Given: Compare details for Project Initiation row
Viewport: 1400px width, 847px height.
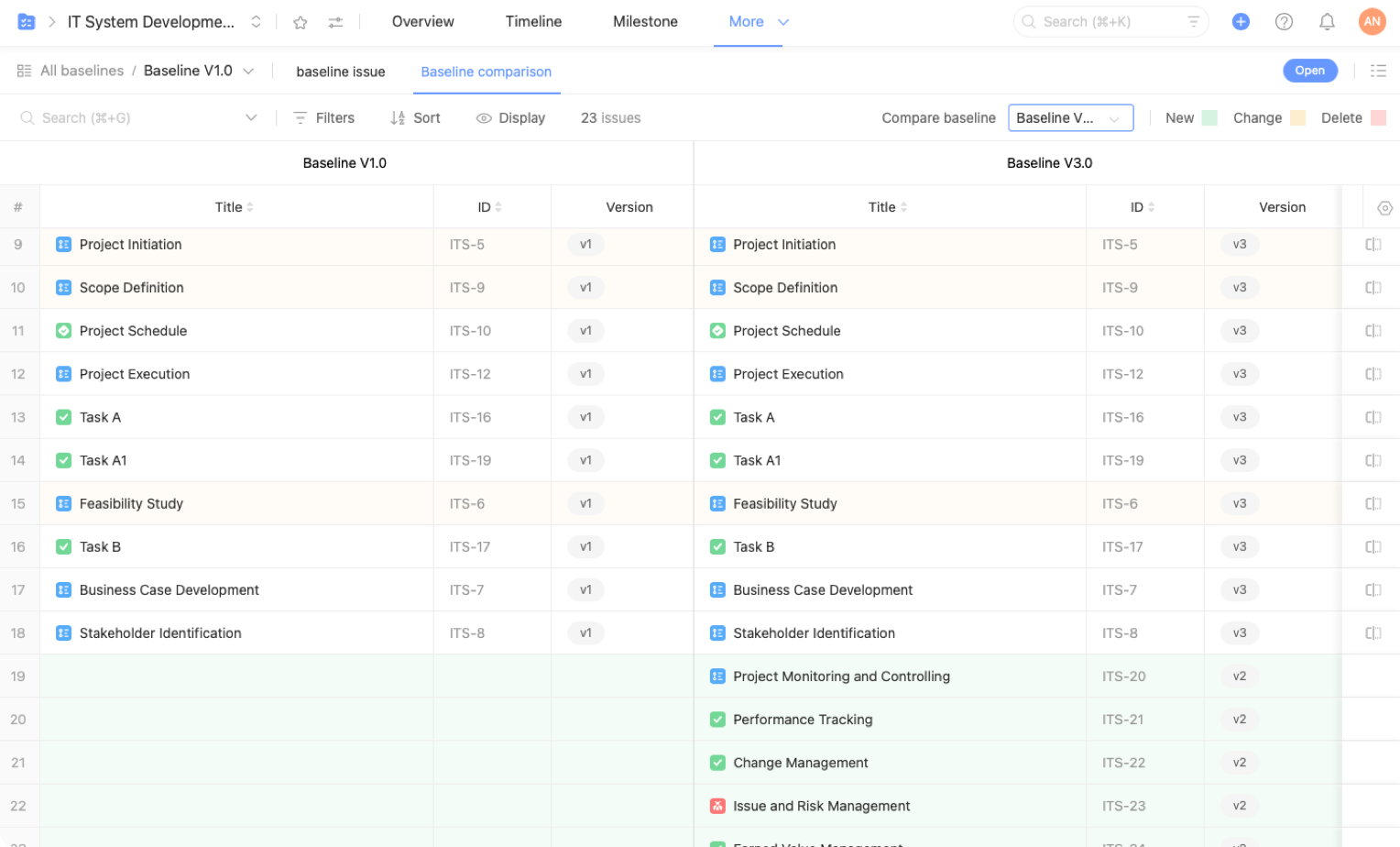Looking at the screenshot, I should 1373,245.
